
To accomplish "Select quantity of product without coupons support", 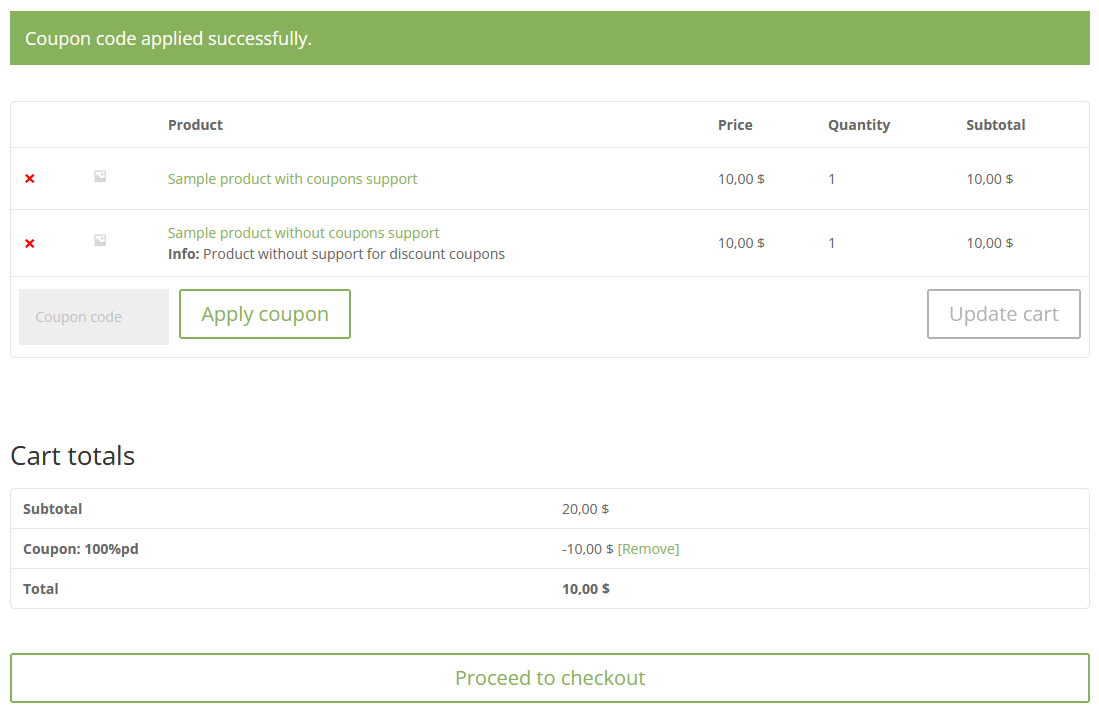I will tap(831, 243).
